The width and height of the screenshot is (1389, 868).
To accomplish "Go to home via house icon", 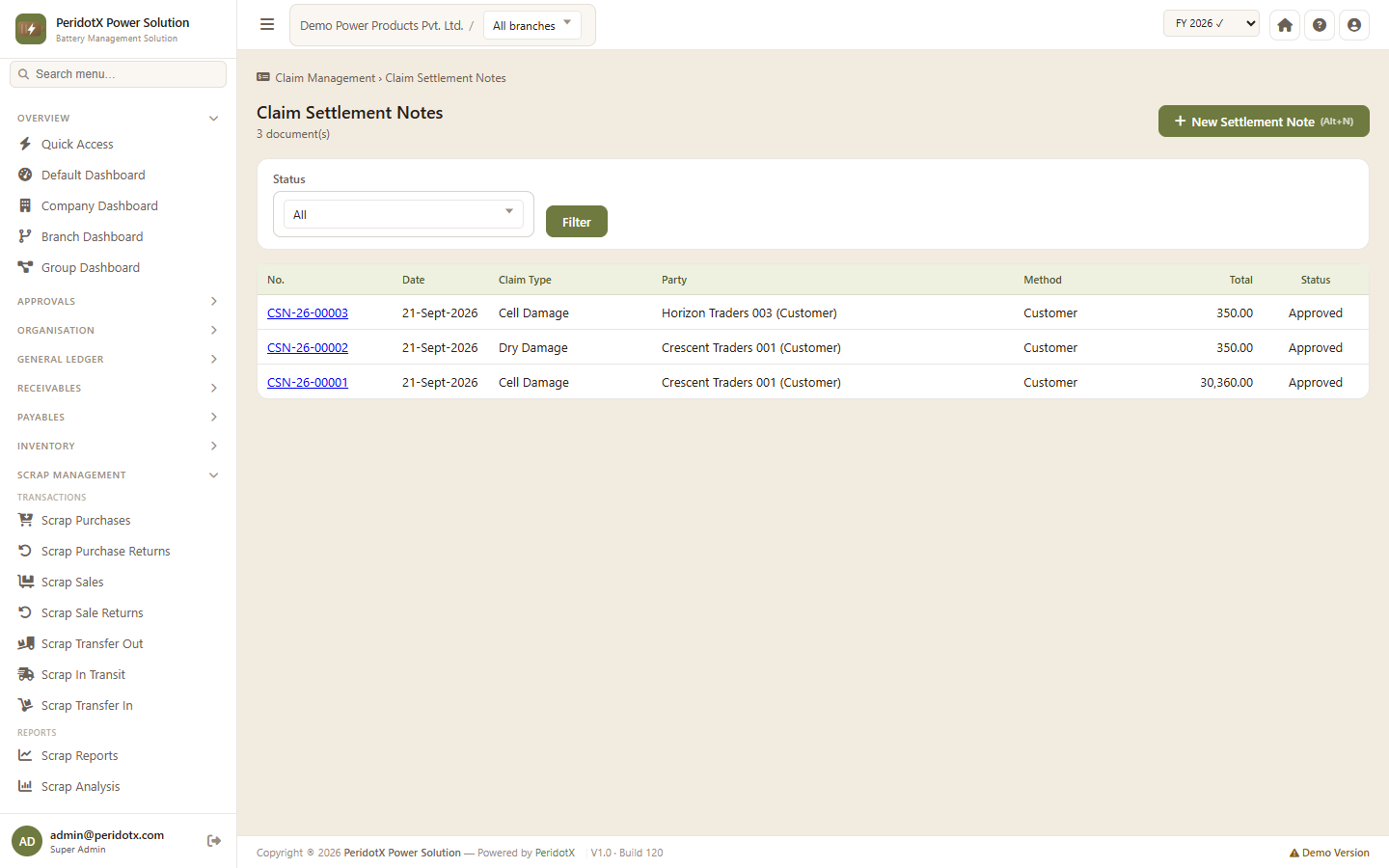I will tap(1285, 25).
